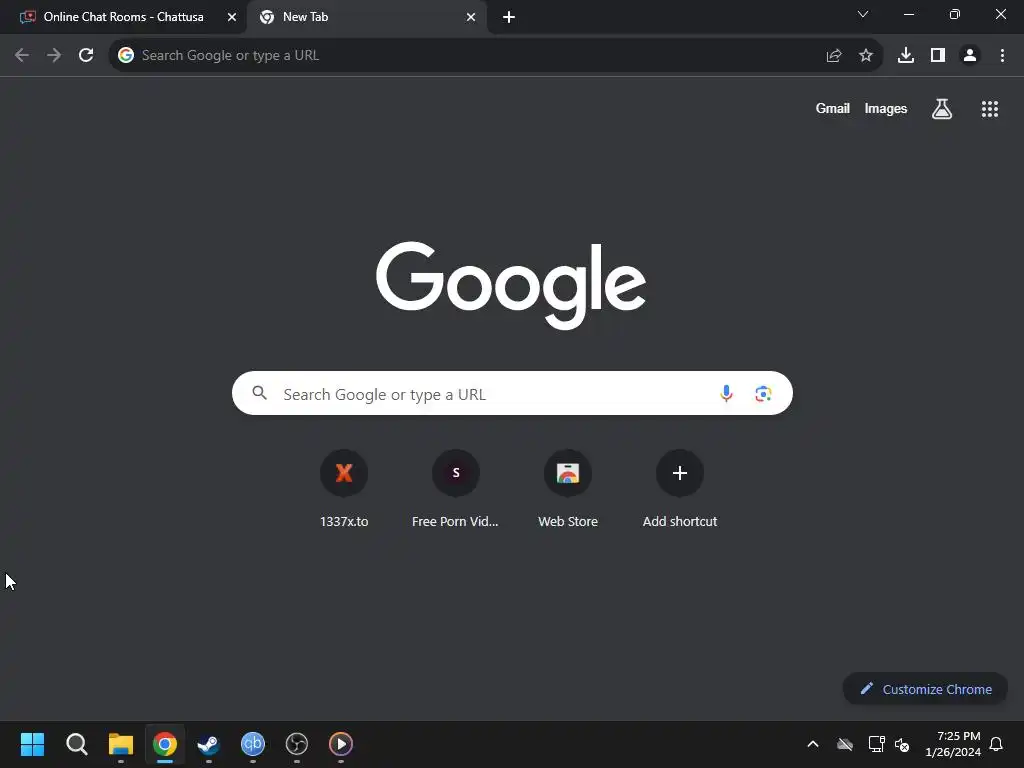Open the media player taskbar icon
The width and height of the screenshot is (1024, 768).
(341, 744)
